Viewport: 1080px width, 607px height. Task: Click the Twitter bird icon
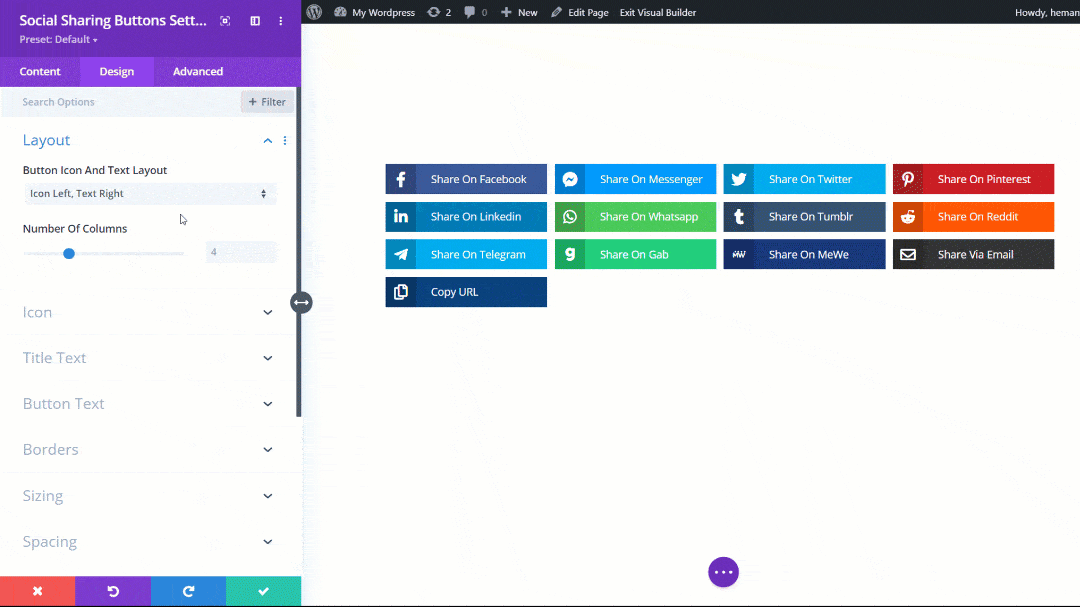[738, 179]
